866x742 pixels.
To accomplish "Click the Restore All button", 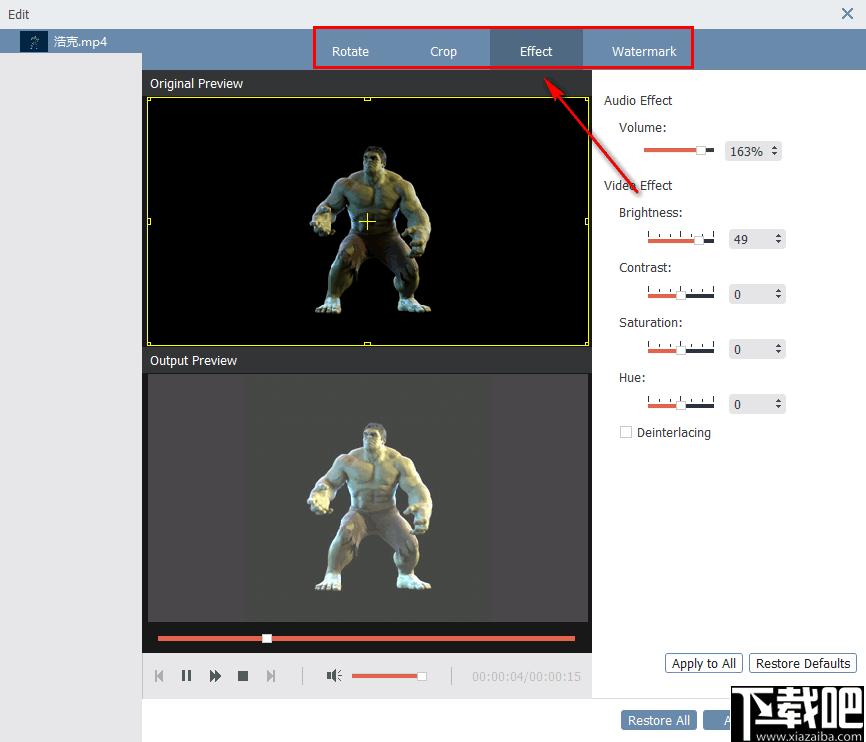I will (658, 720).
